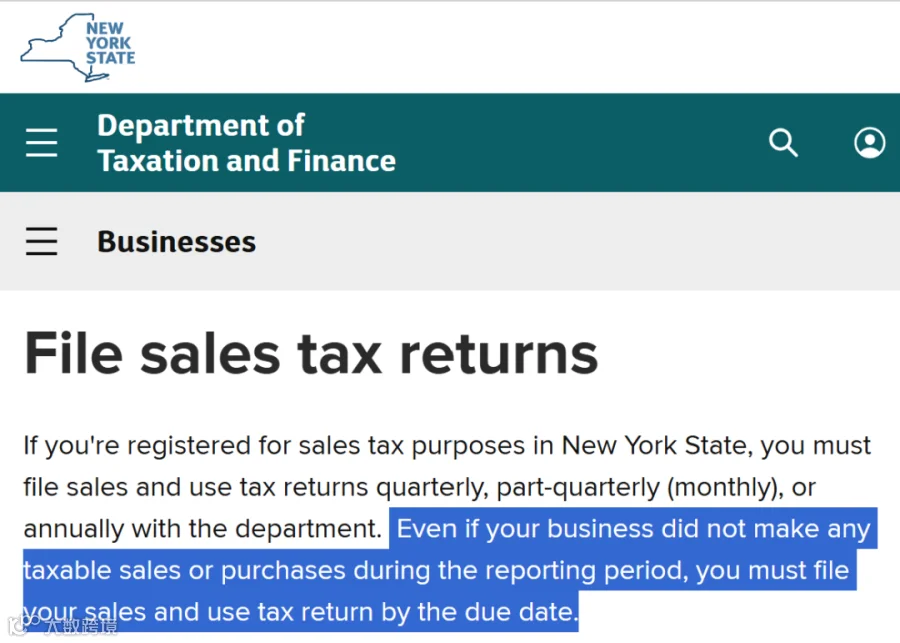
Task: Click the watermark logo at bottom left corner
Action: pos(62,625)
